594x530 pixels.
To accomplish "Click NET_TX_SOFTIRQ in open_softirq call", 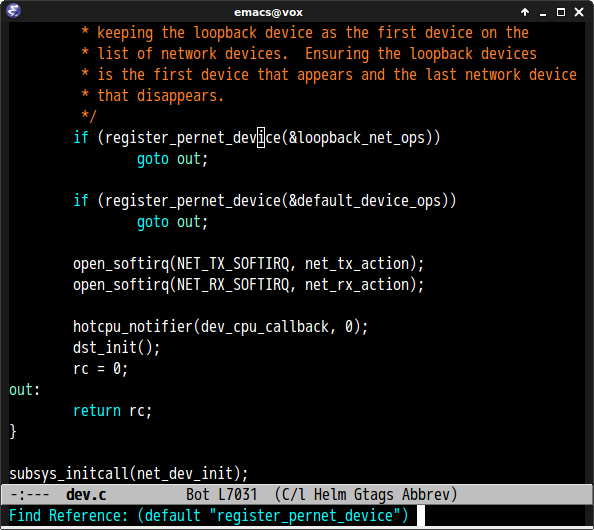I will (233, 263).
